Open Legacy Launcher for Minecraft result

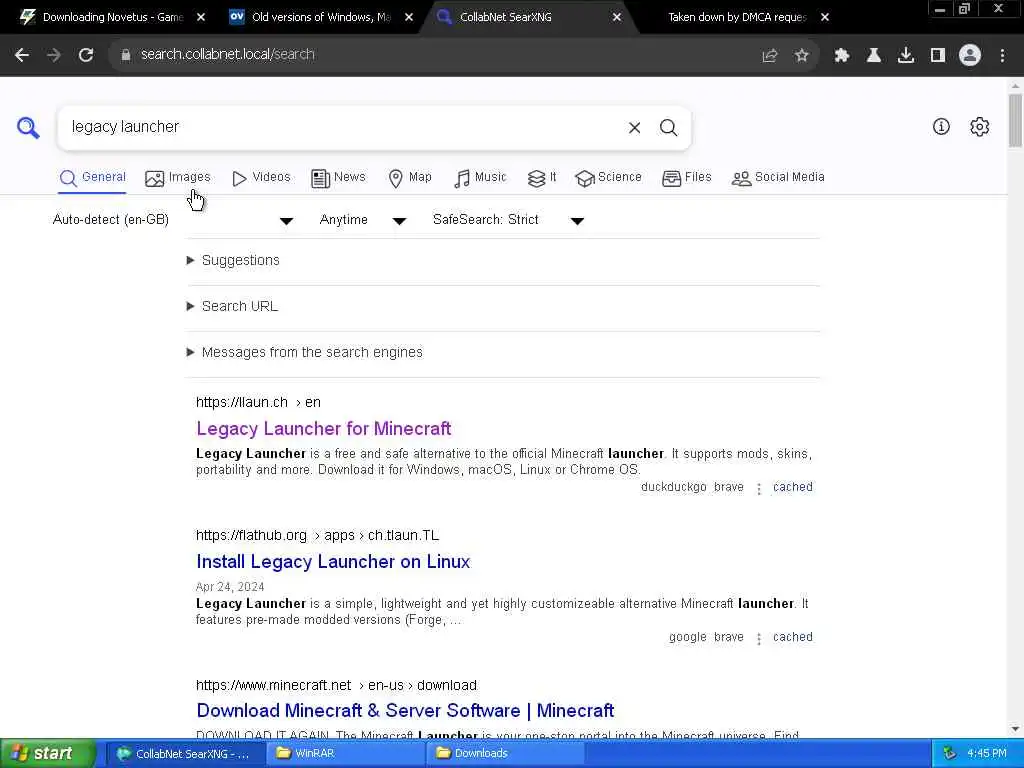tap(323, 429)
